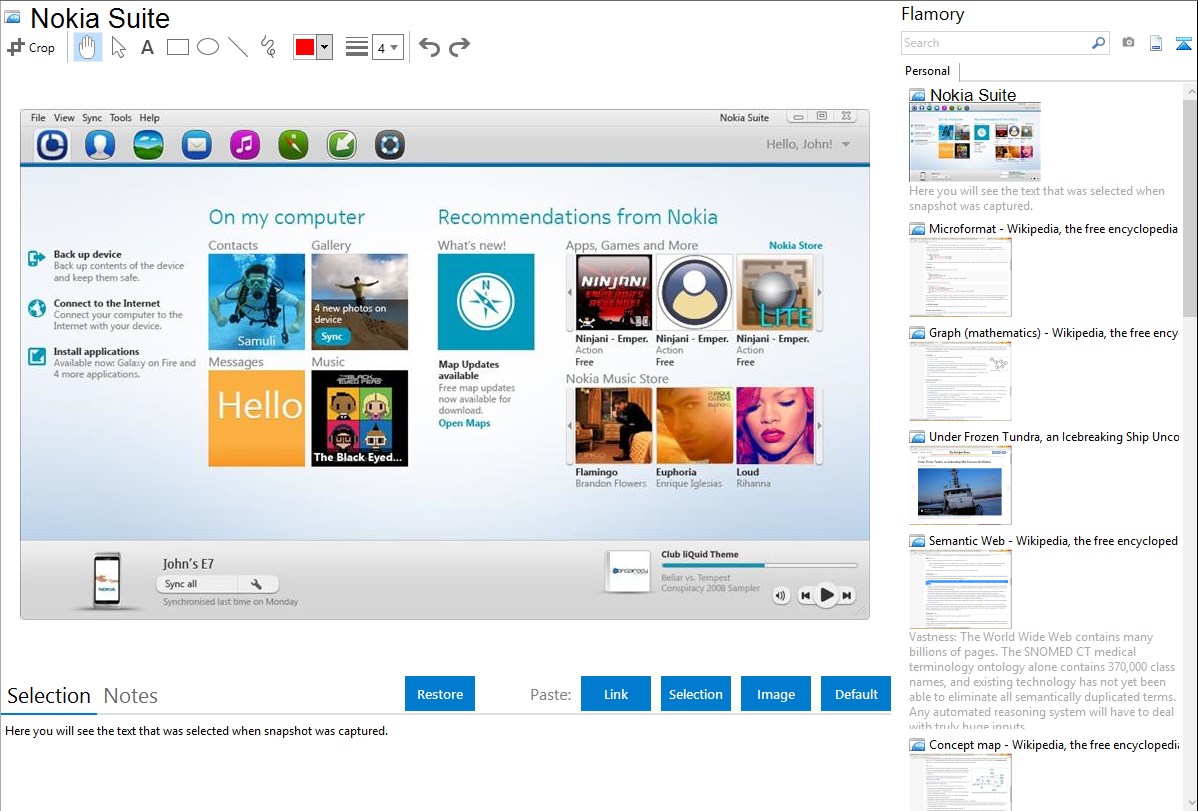Open the Nokia Store link
1198x811 pixels.
pyautogui.click(x=795, y=245)
